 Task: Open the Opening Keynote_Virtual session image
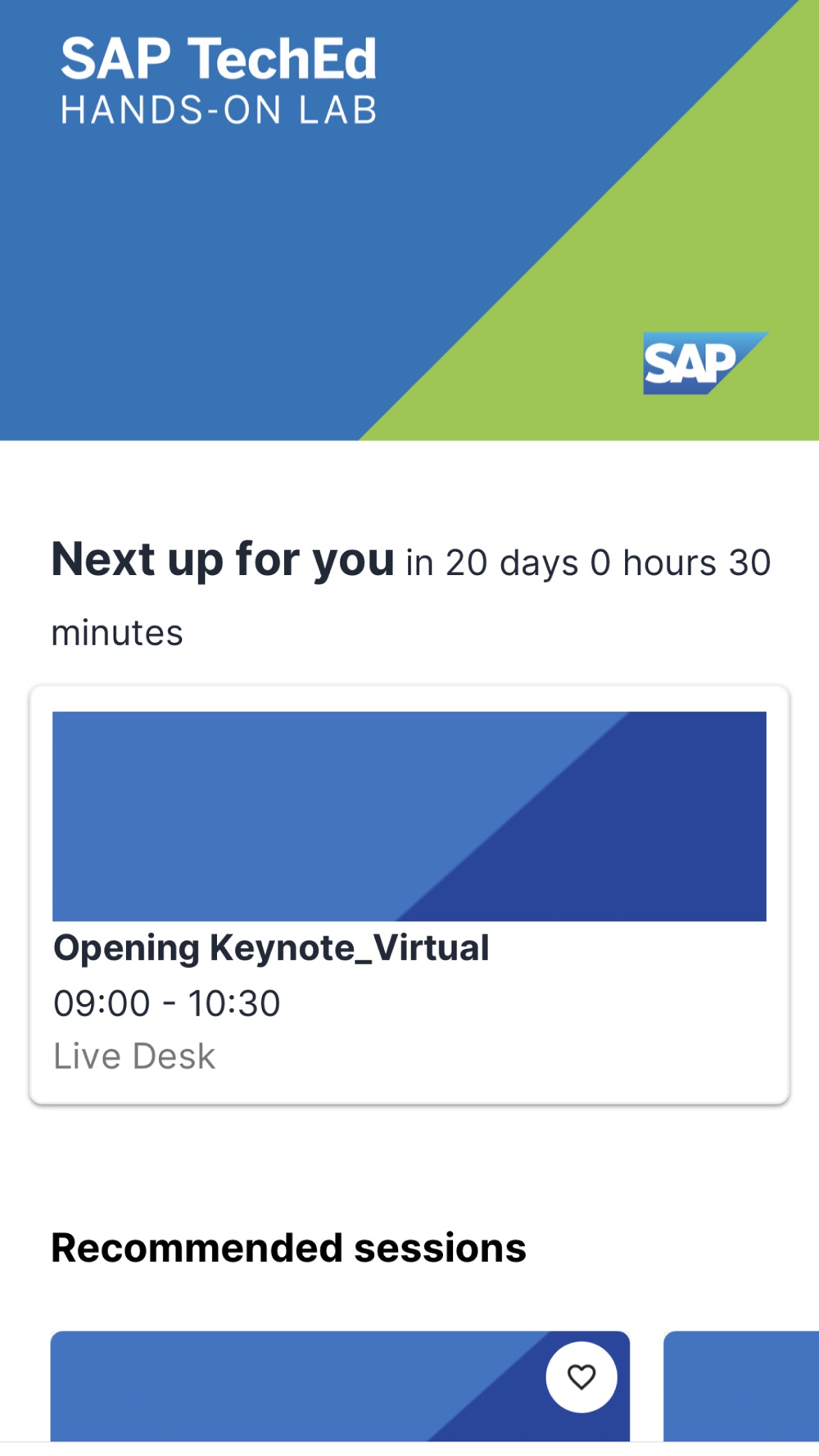409,816
